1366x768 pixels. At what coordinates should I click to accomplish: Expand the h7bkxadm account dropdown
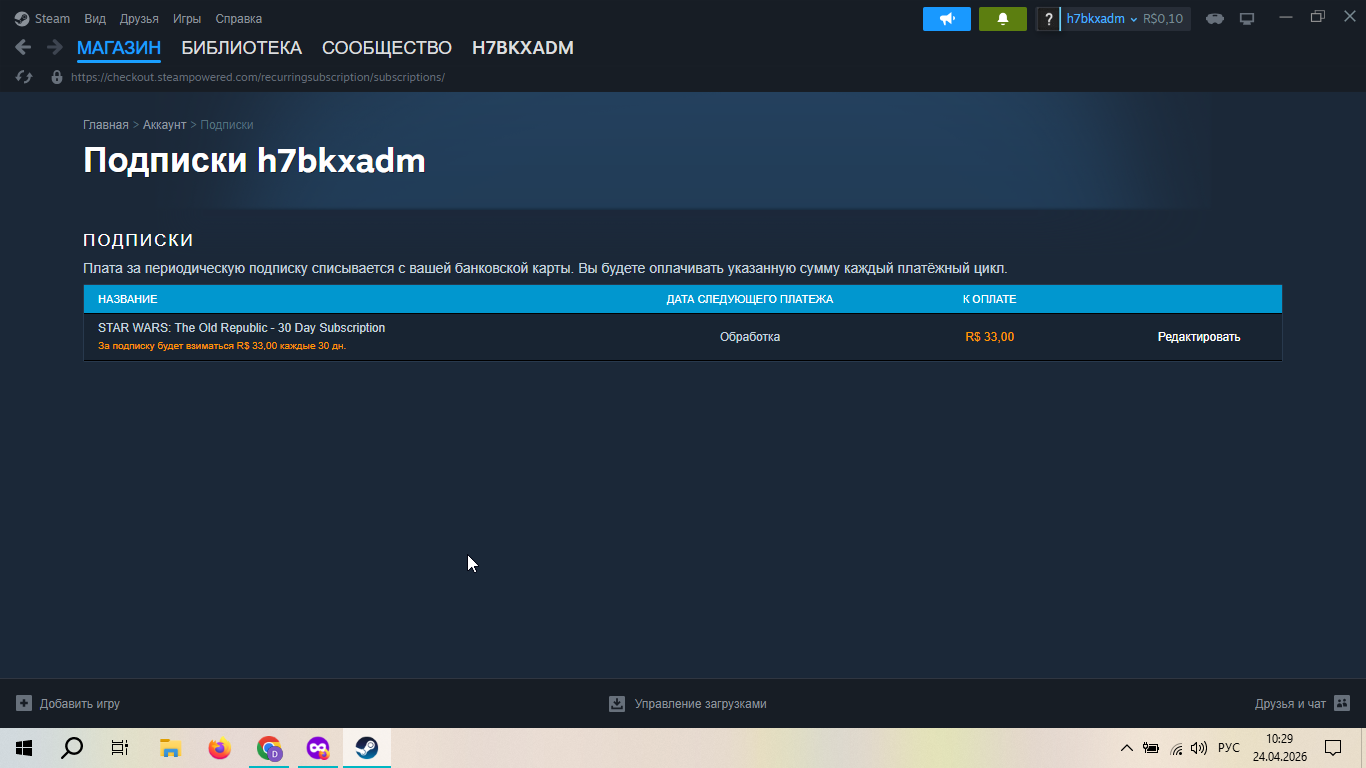(x=1102, y=19)
